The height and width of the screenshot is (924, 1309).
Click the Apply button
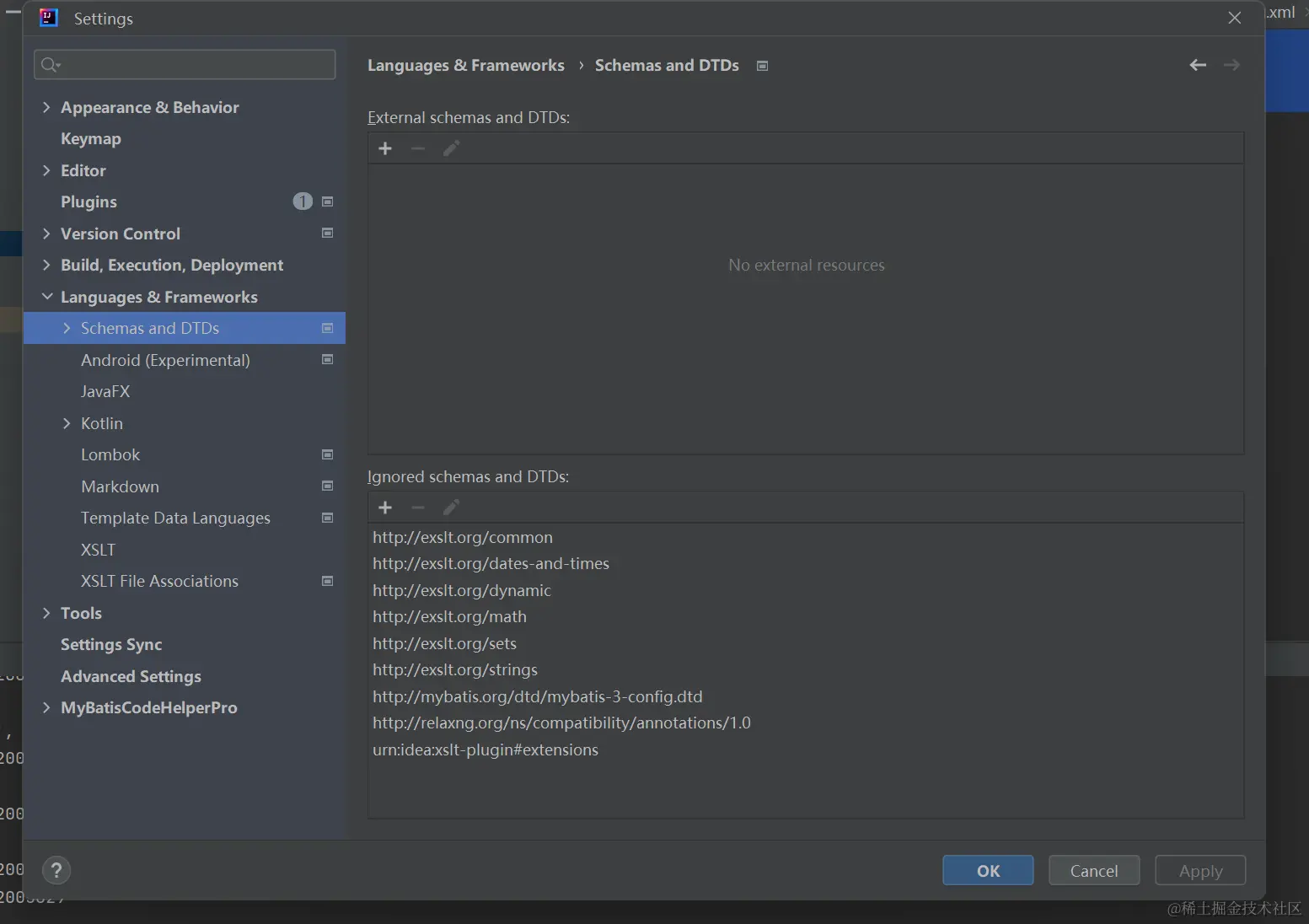[x=1200, y=870]
